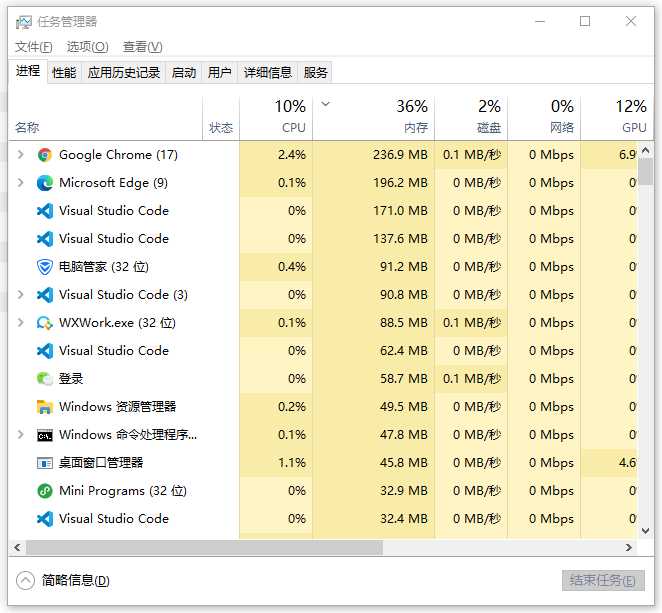Click the Microsoft Edge icon
The width and height of the screenshot is (662, 613).
click(x=45, y=183)
